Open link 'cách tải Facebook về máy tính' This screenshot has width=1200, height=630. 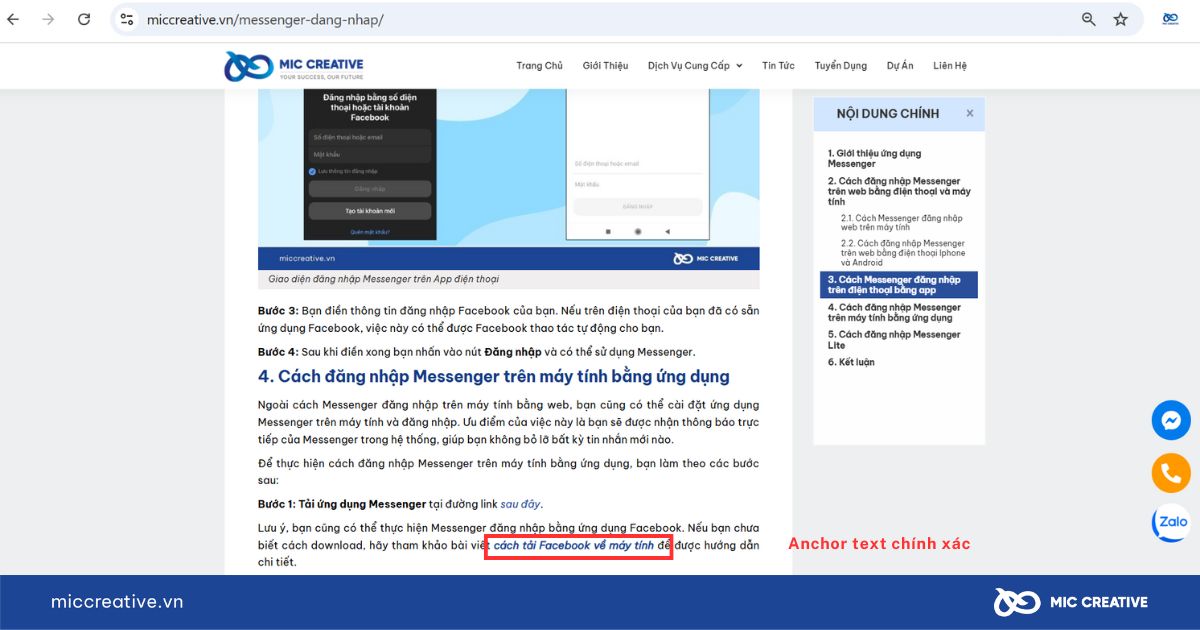point(574,546)
